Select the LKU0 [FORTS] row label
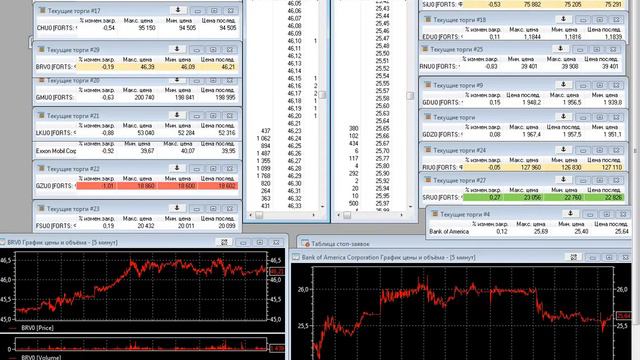 click(x=56, y=133)
